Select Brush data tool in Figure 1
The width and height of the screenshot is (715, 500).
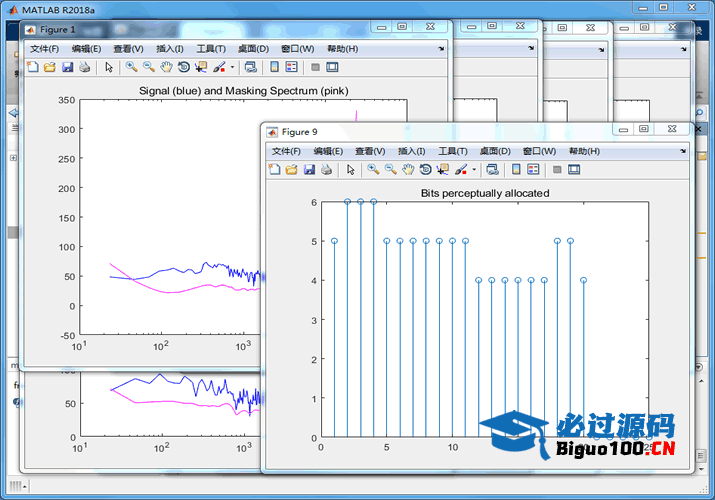[x=219, y=67]
